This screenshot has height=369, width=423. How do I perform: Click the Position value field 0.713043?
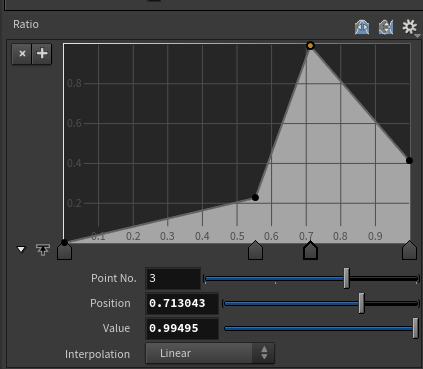[x=182, y=303]
